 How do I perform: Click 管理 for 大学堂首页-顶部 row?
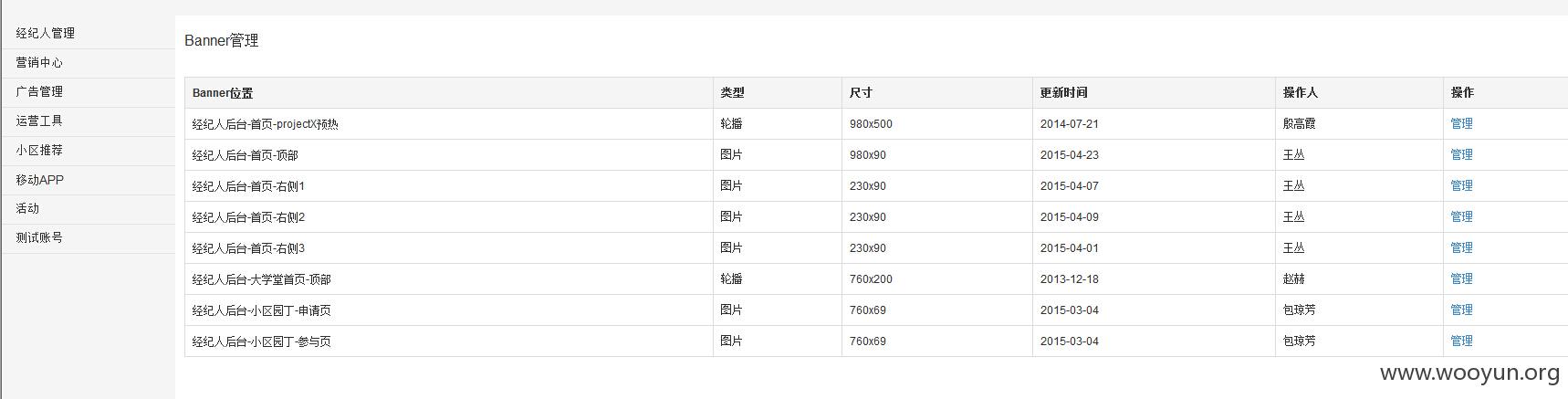[1461, 278]
